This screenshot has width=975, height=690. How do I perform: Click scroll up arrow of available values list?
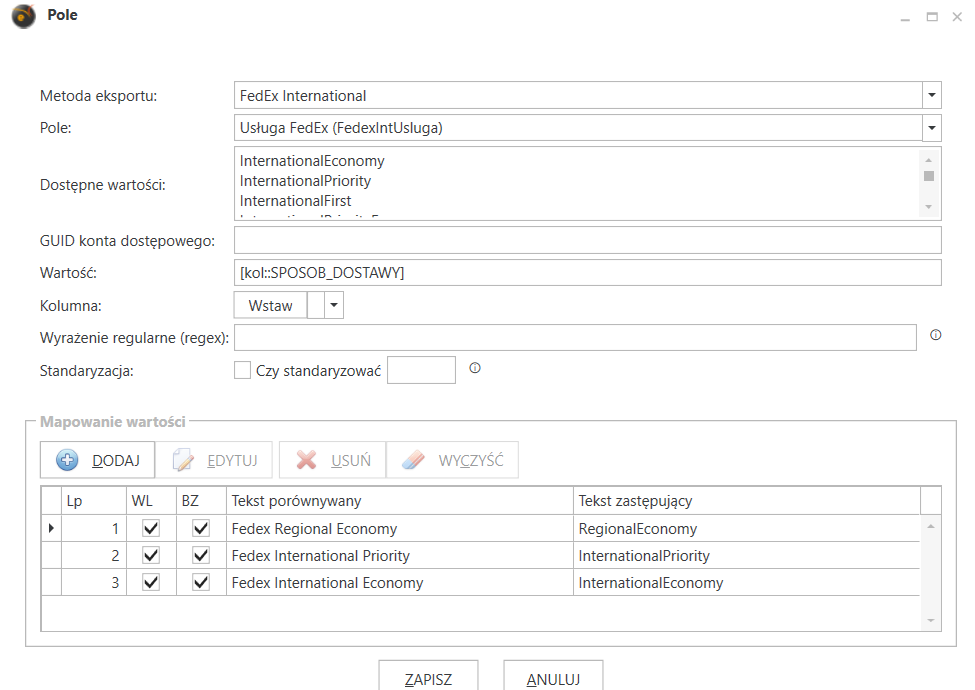coord(929,160)
